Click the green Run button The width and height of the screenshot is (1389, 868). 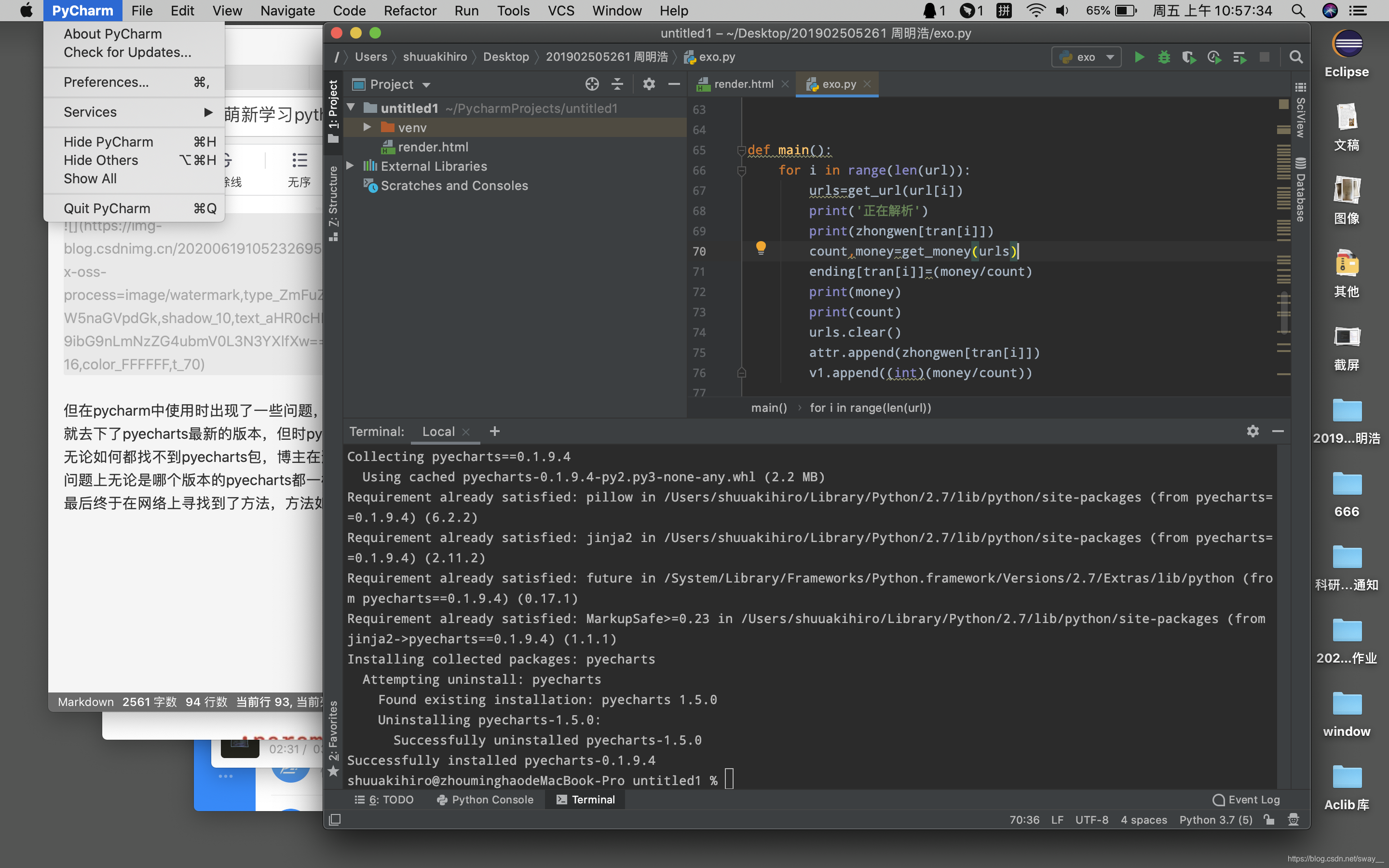coord(1139,57)
